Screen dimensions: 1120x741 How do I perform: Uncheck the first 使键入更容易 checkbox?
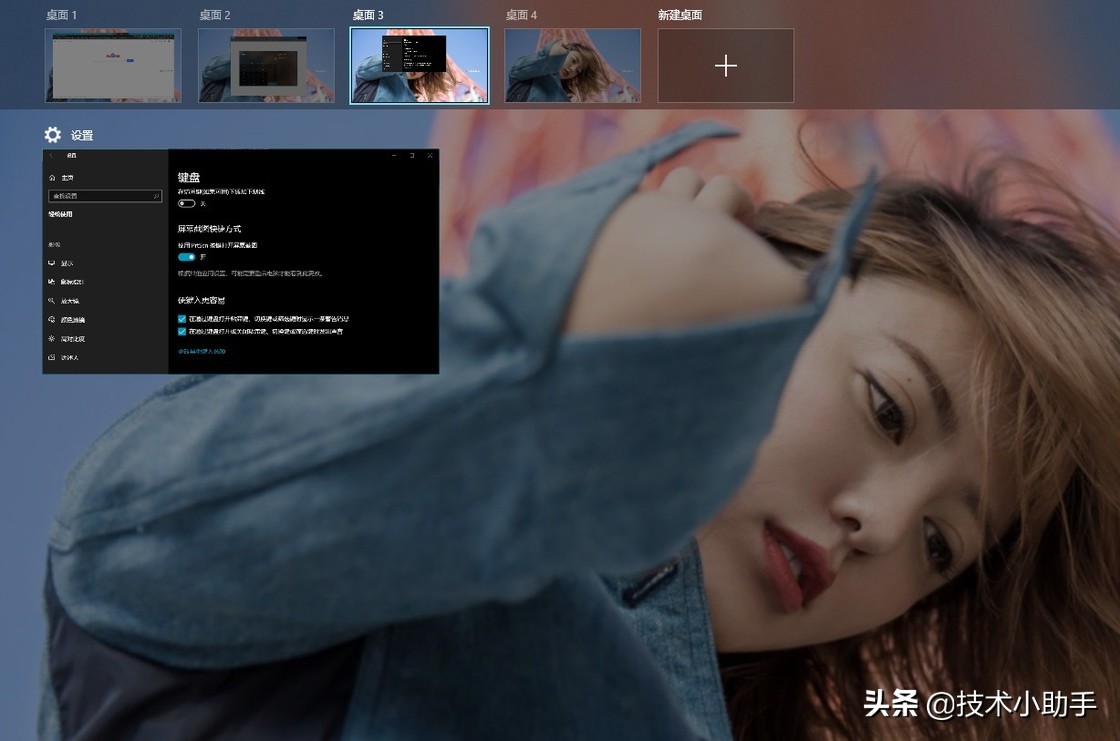click(181, 319)
